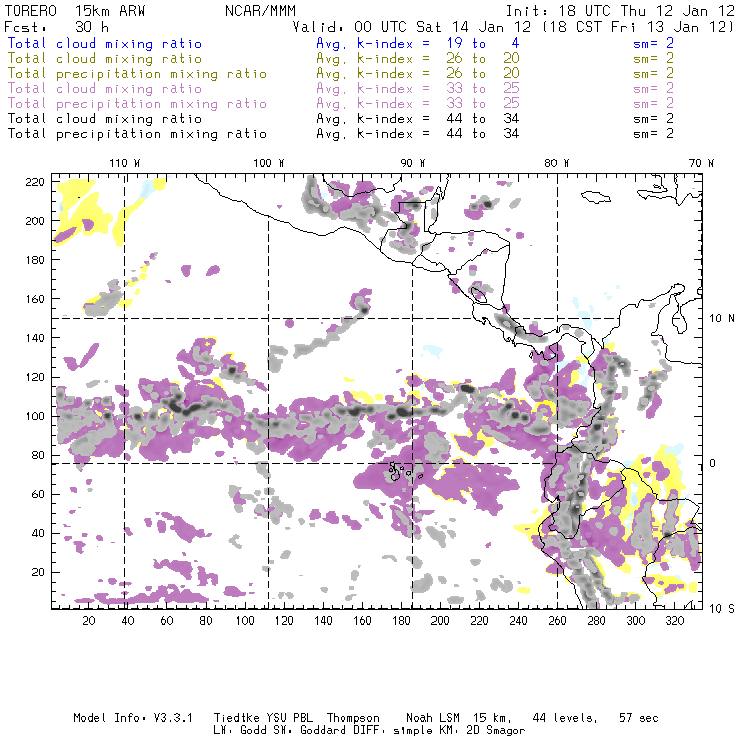Click the pink 'Total precipitation mixing ratio' legend label
740x740 pixels.
coord(137,104)
